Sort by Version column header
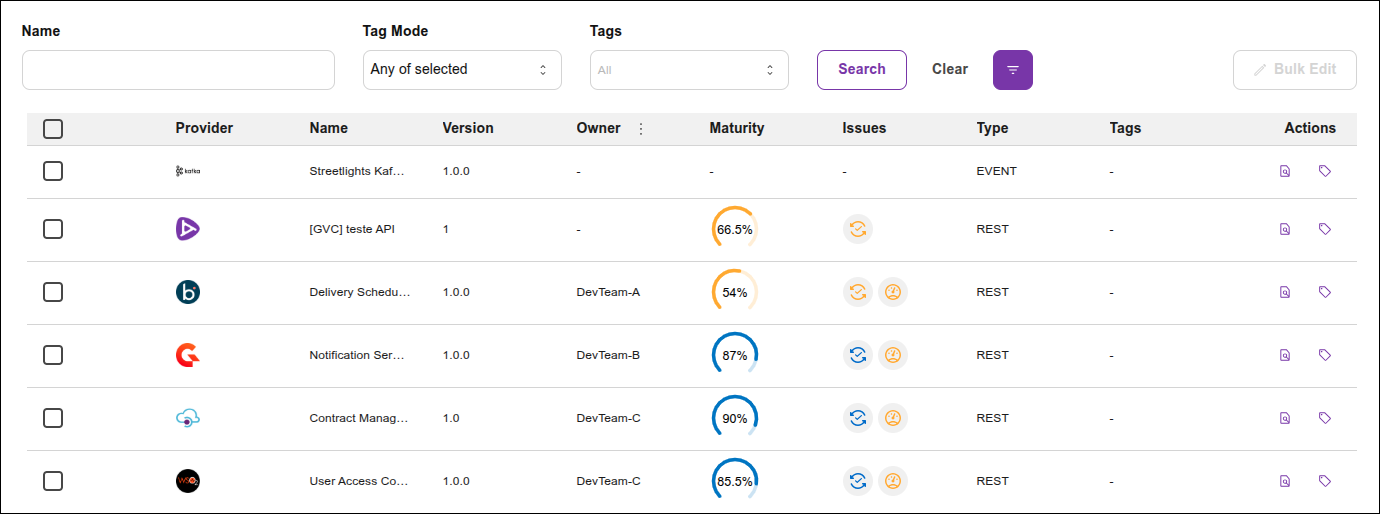Image resolution: width=1380 pixels, height=514 pixels. [468, 128]
